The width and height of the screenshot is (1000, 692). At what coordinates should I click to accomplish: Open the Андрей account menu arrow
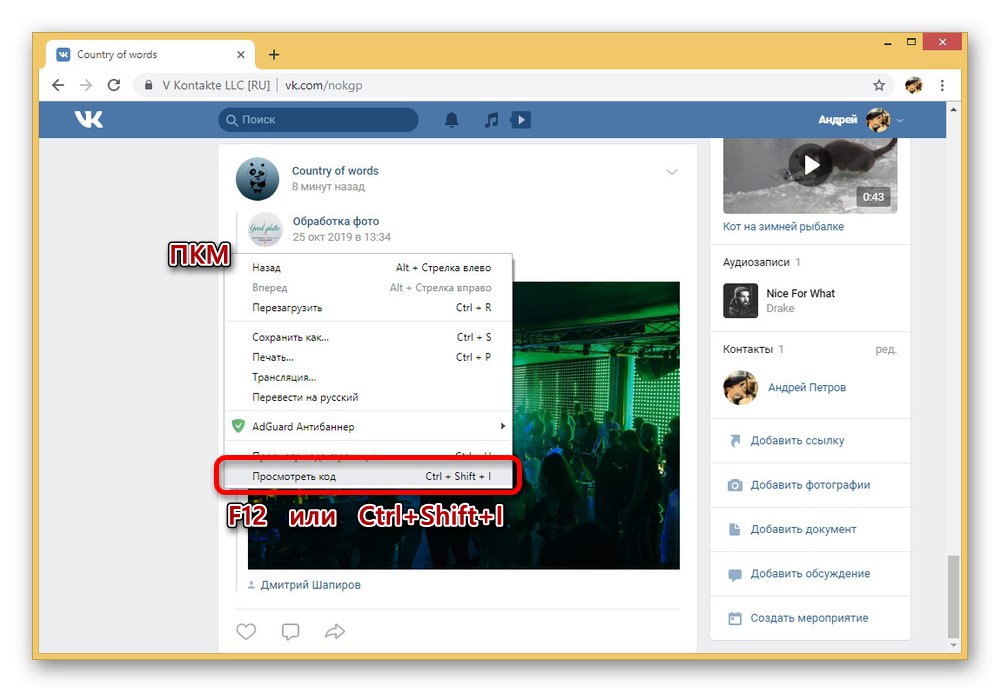pyautogui.click(x=900, y=120)
